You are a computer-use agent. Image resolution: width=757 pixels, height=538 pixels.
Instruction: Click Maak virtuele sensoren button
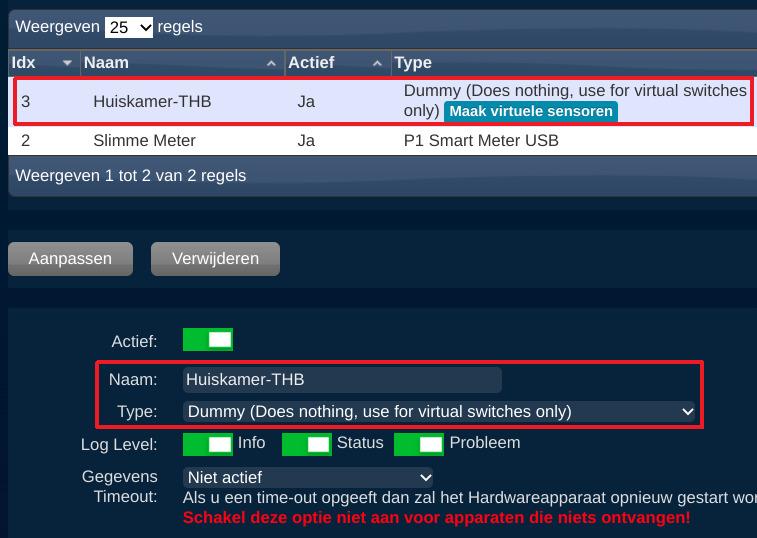pyautogui.click(x=531, y=112)
